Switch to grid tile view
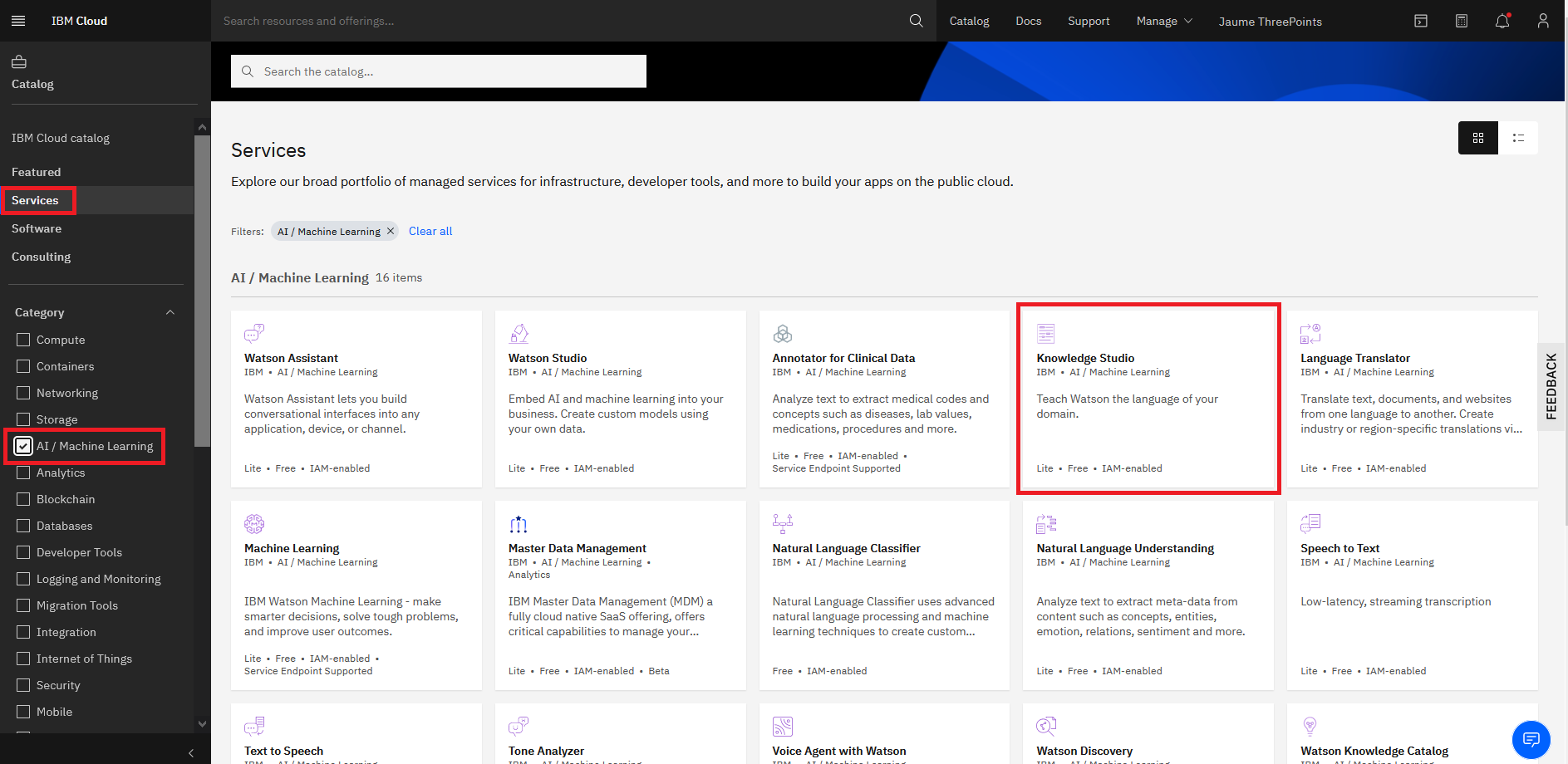 coord(1478,138)
